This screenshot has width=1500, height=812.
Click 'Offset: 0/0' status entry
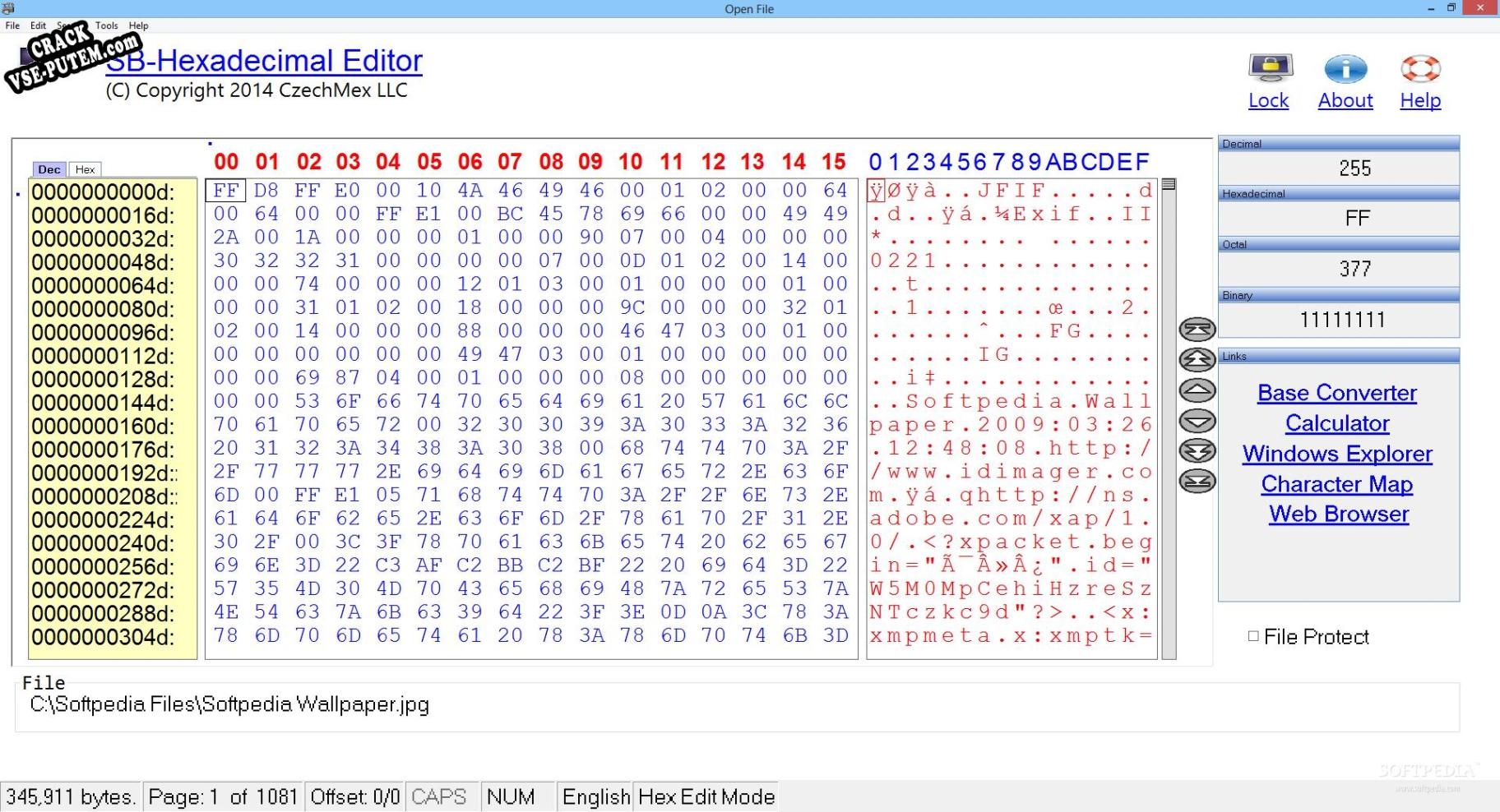point(355,796)
